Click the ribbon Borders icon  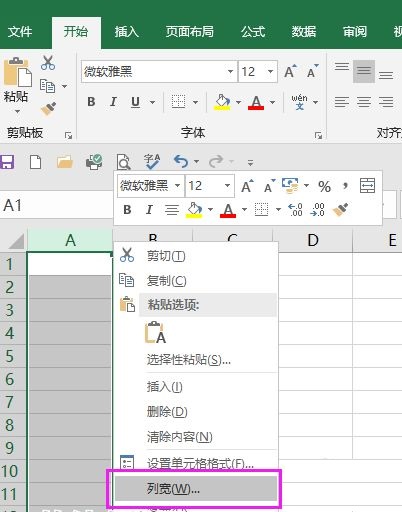(178, 102)
